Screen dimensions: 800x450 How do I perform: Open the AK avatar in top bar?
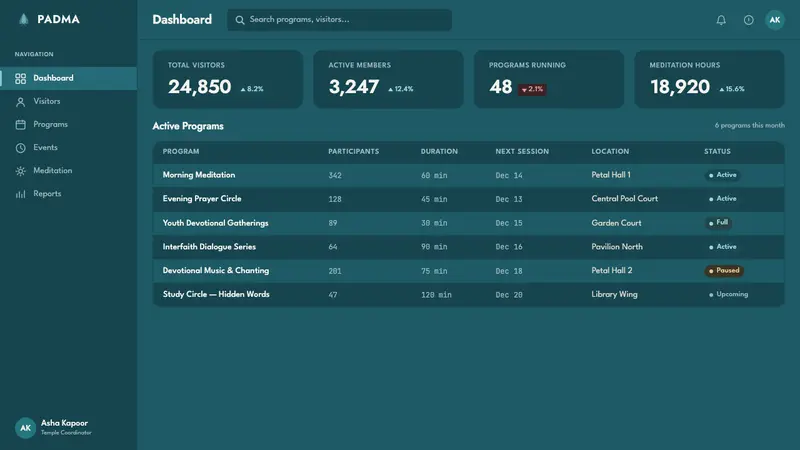click(x=774, y=20)
